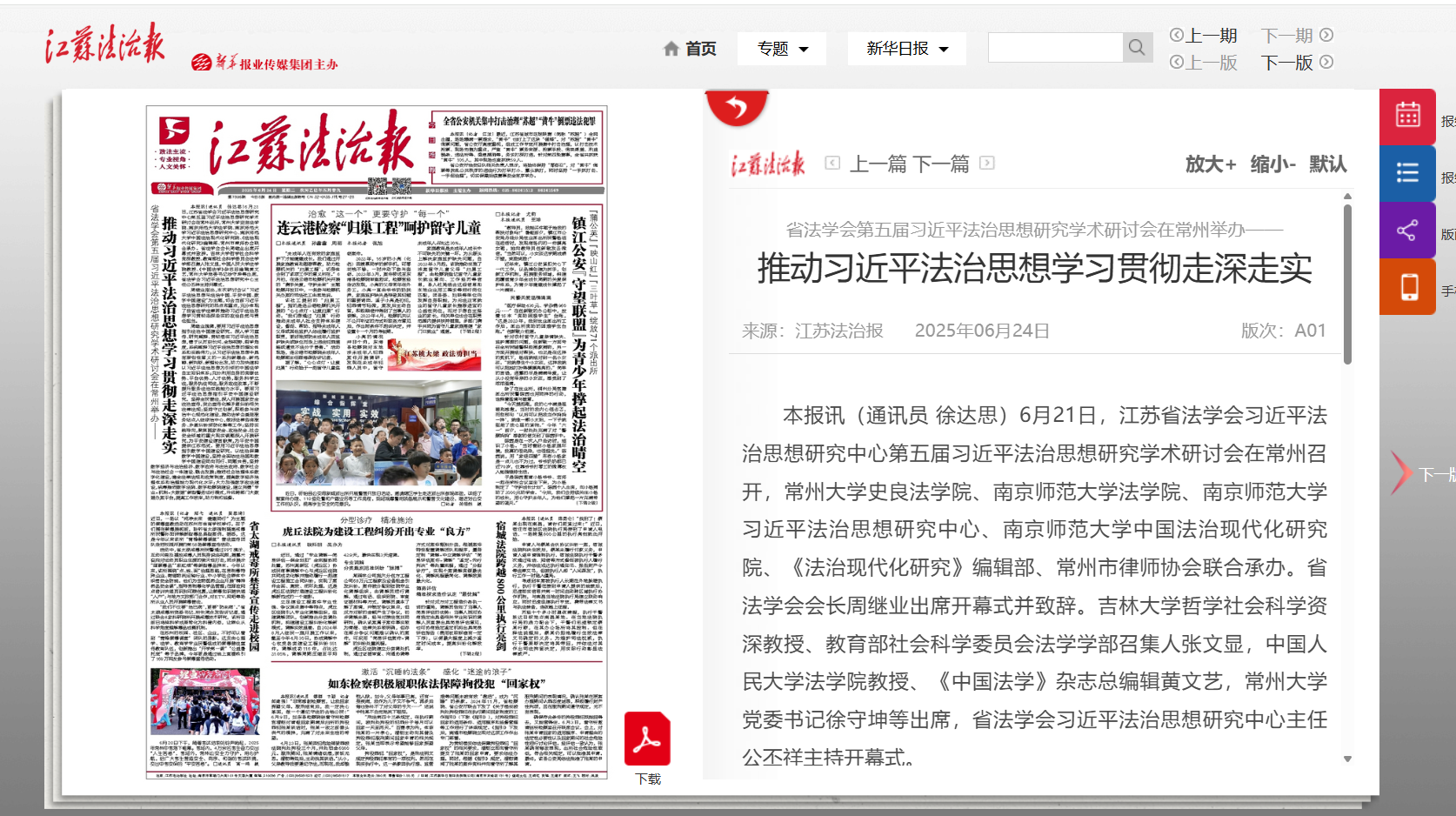Click the circled arrow beside 下一版
The width and height of the screenshot is (1456, 816).
point(1326,62)
